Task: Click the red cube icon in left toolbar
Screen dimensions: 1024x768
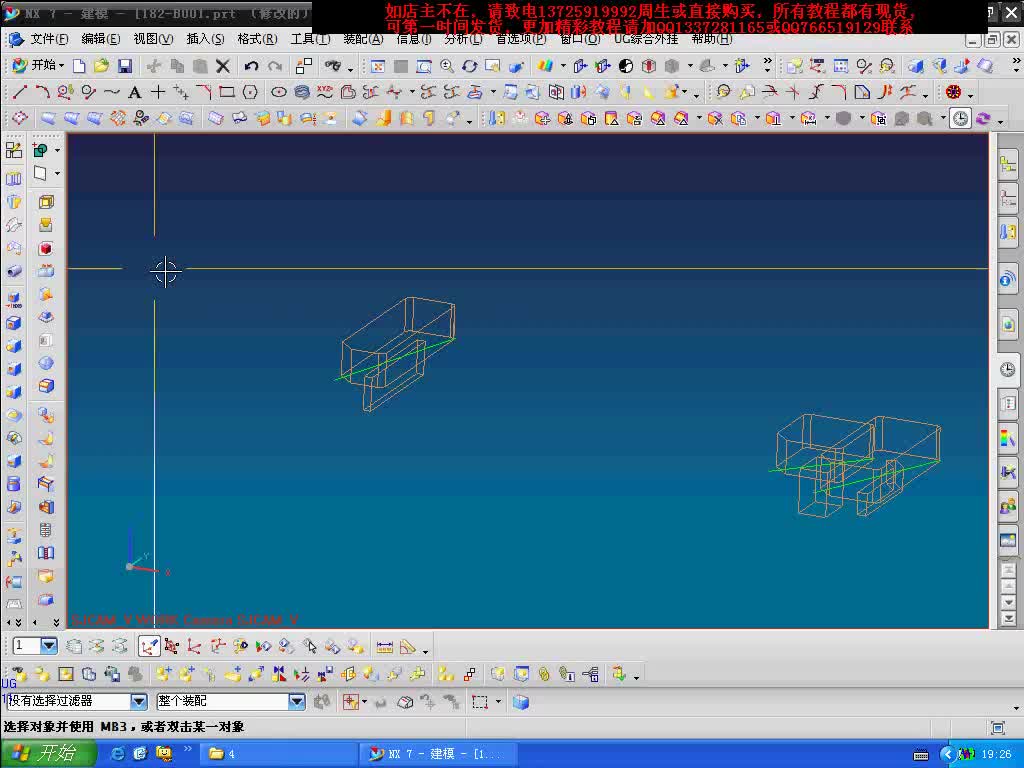Action: [x=46, y=248]
